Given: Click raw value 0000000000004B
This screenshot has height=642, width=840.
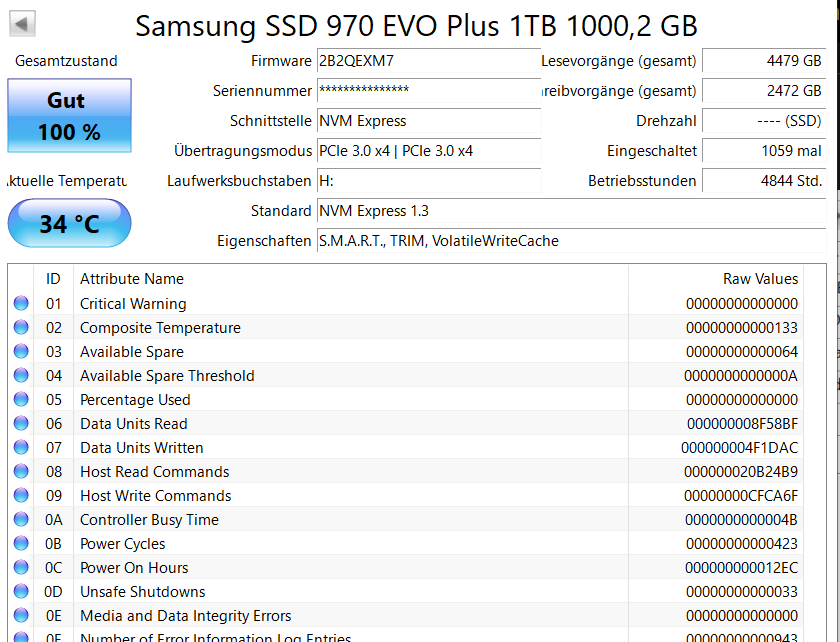Looking at the screenshot, I should pyautogui.click(x=741, y=520).
